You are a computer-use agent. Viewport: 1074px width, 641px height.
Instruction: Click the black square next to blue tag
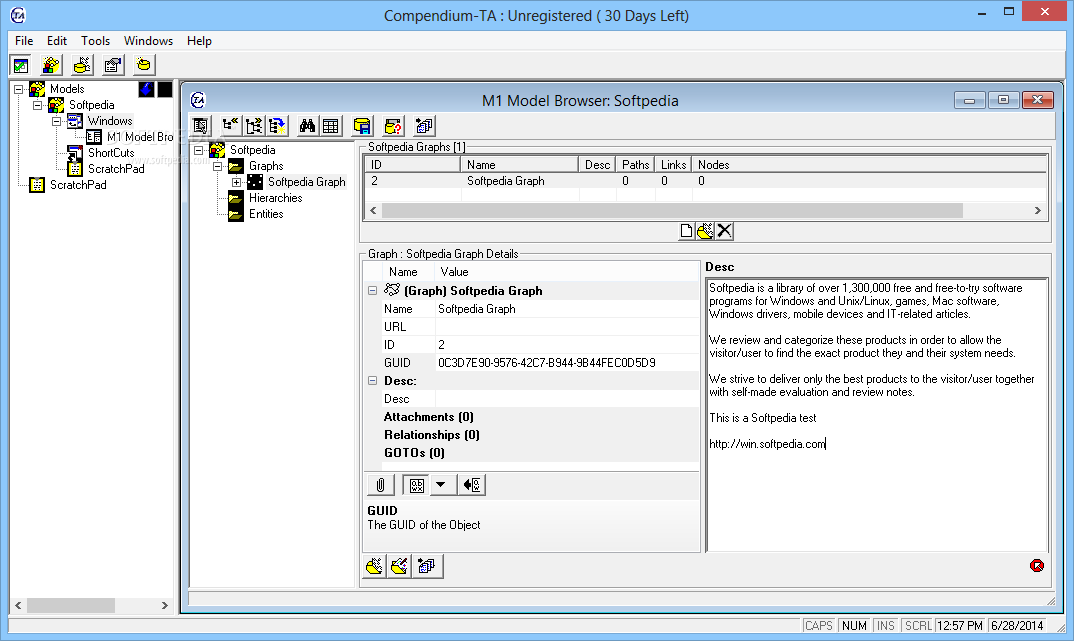coord(165,89)
